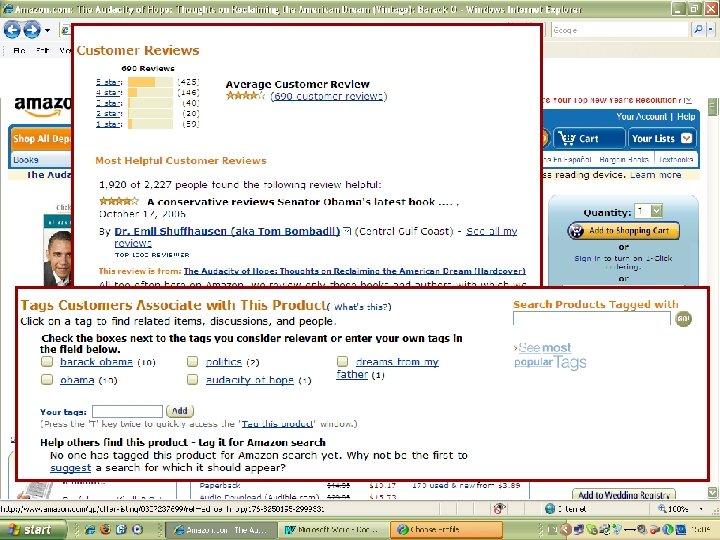This screenshot has height=540, width=720.
Task: Open the 2 star reviews link
Action: point(109,114)
